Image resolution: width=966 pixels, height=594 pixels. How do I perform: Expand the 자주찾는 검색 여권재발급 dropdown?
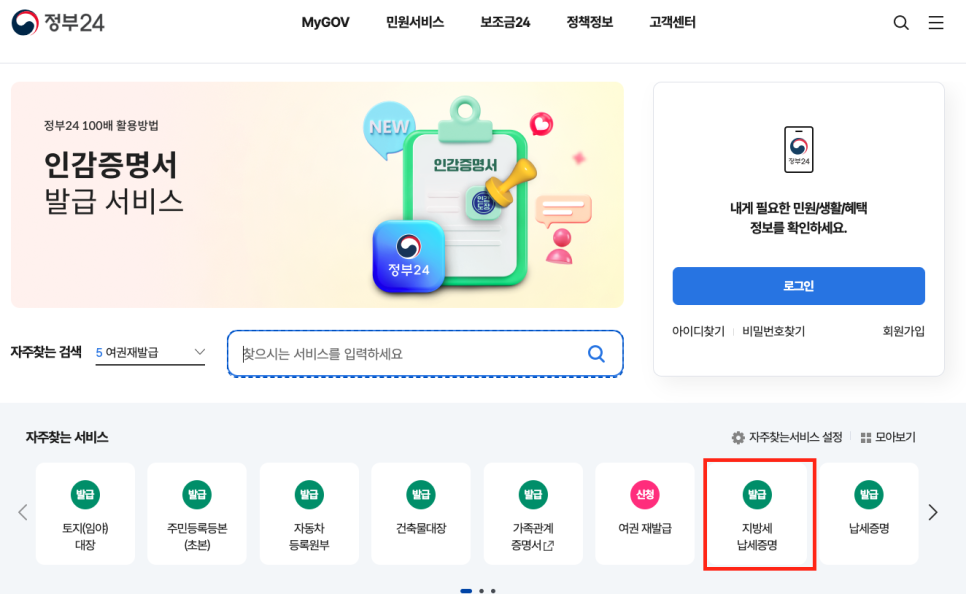point(150,352)
